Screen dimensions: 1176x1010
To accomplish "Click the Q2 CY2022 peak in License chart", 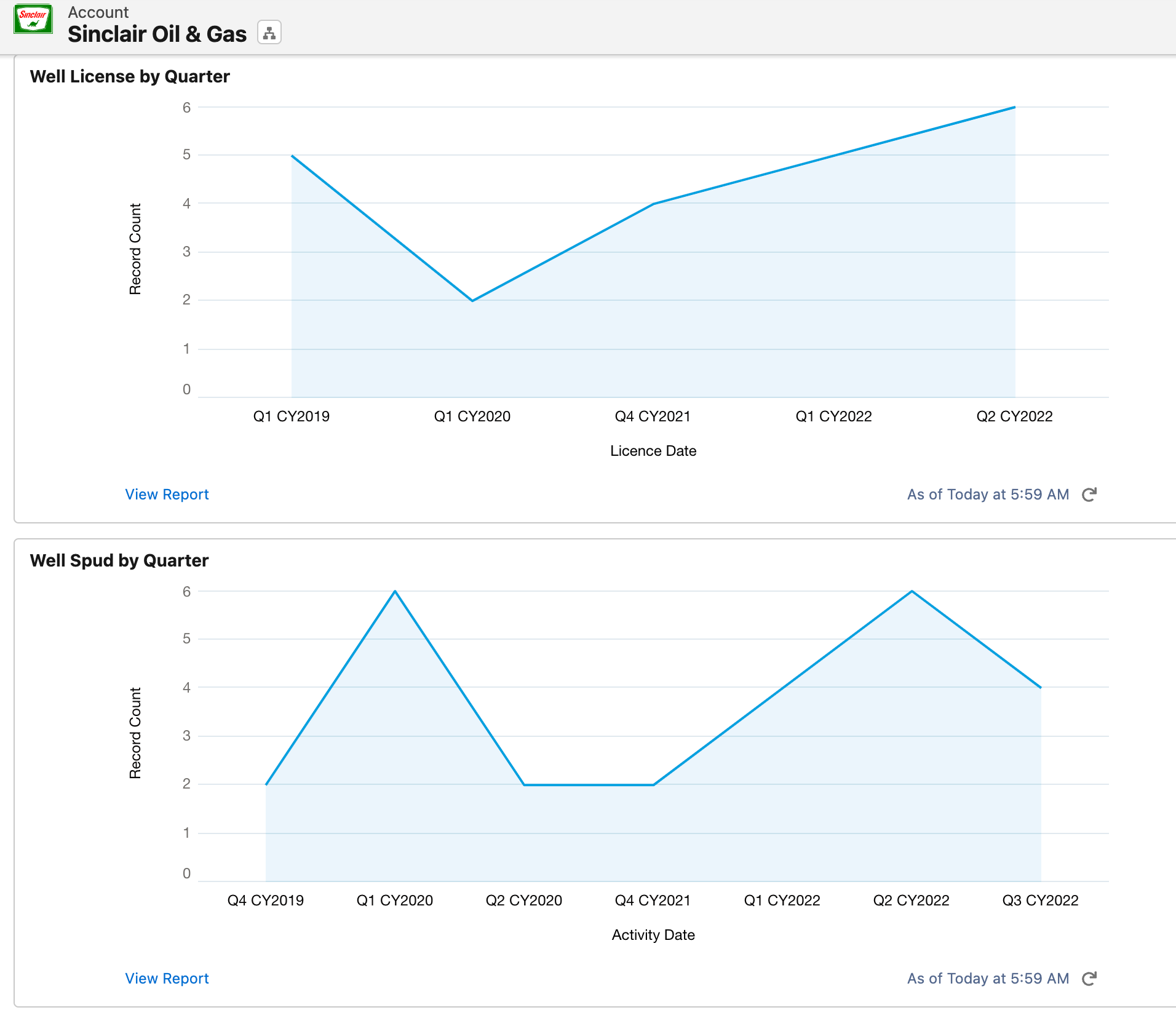I will pyautogui.click(x=1015, y=107).
